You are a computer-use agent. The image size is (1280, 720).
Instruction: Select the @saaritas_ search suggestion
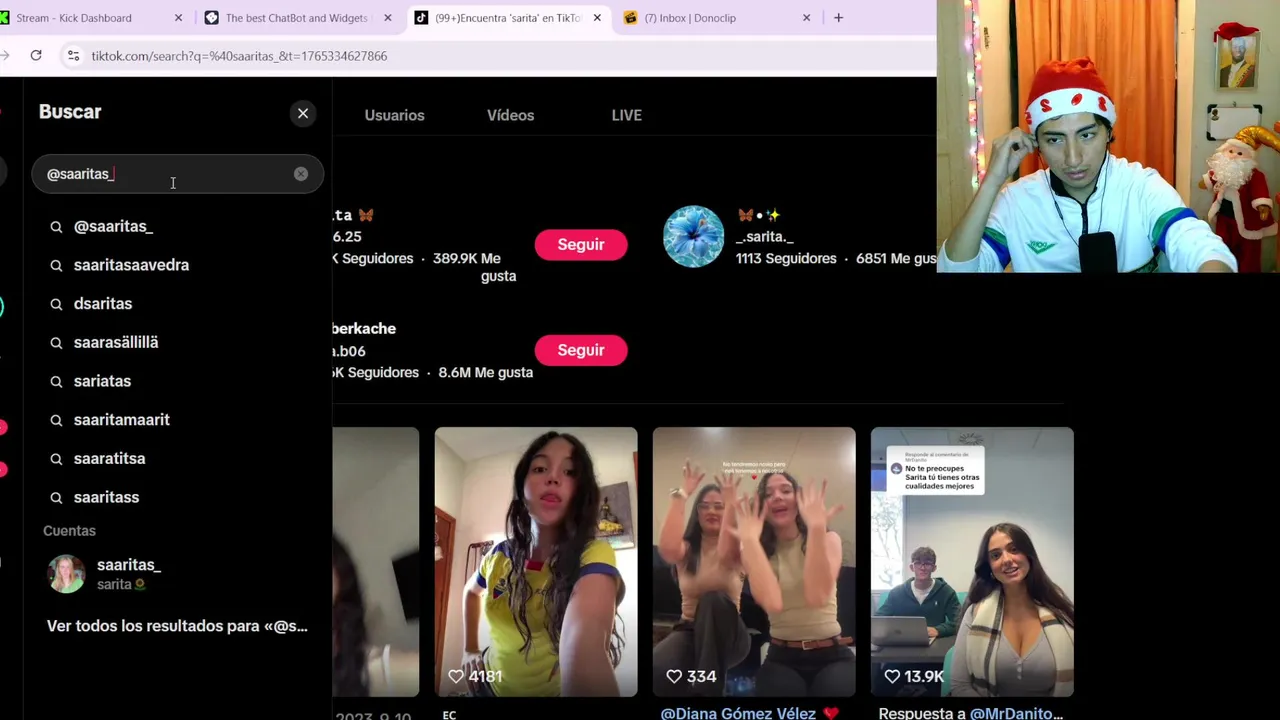[x=113, y=227]
